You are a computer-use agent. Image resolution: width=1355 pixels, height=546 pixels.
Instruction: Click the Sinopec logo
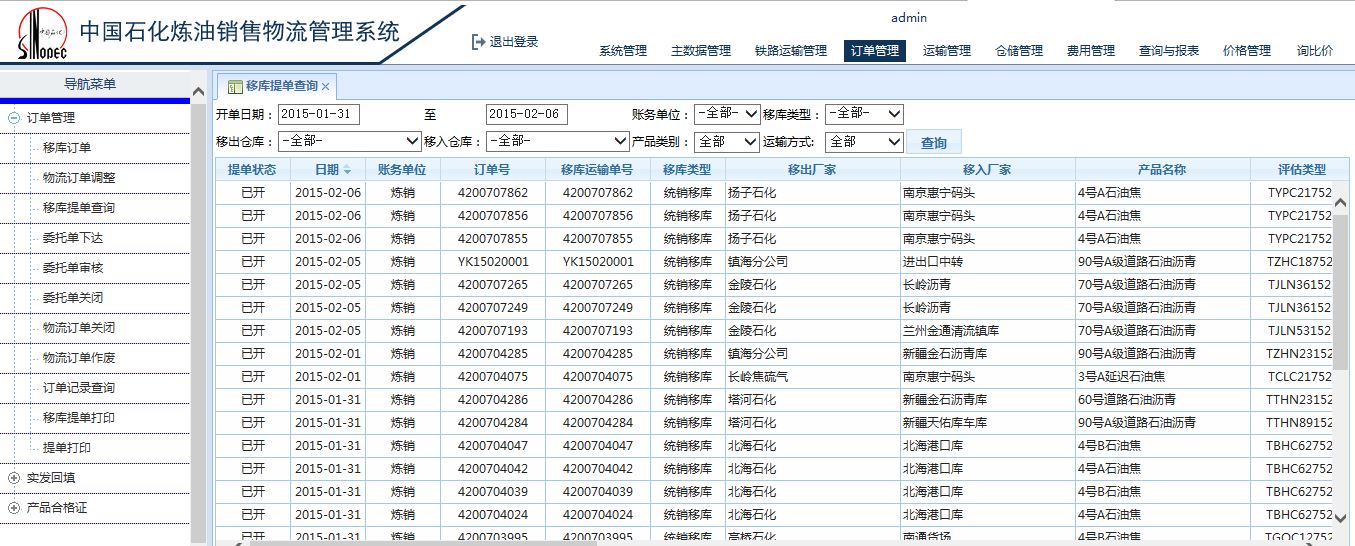pos(40,34)
